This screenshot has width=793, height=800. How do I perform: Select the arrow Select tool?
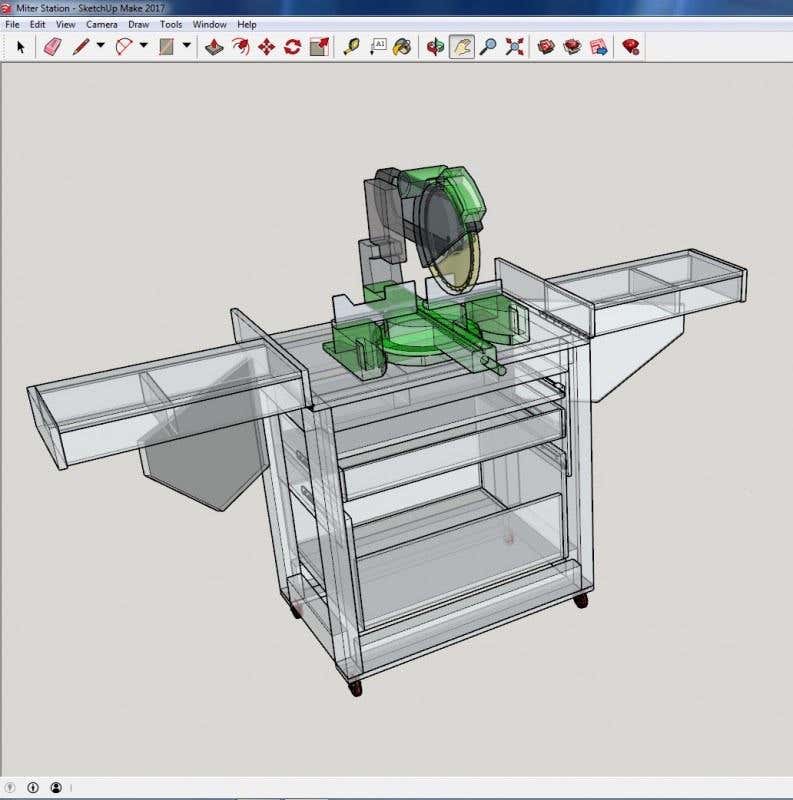pyautogui.click(x=20, y=46)
